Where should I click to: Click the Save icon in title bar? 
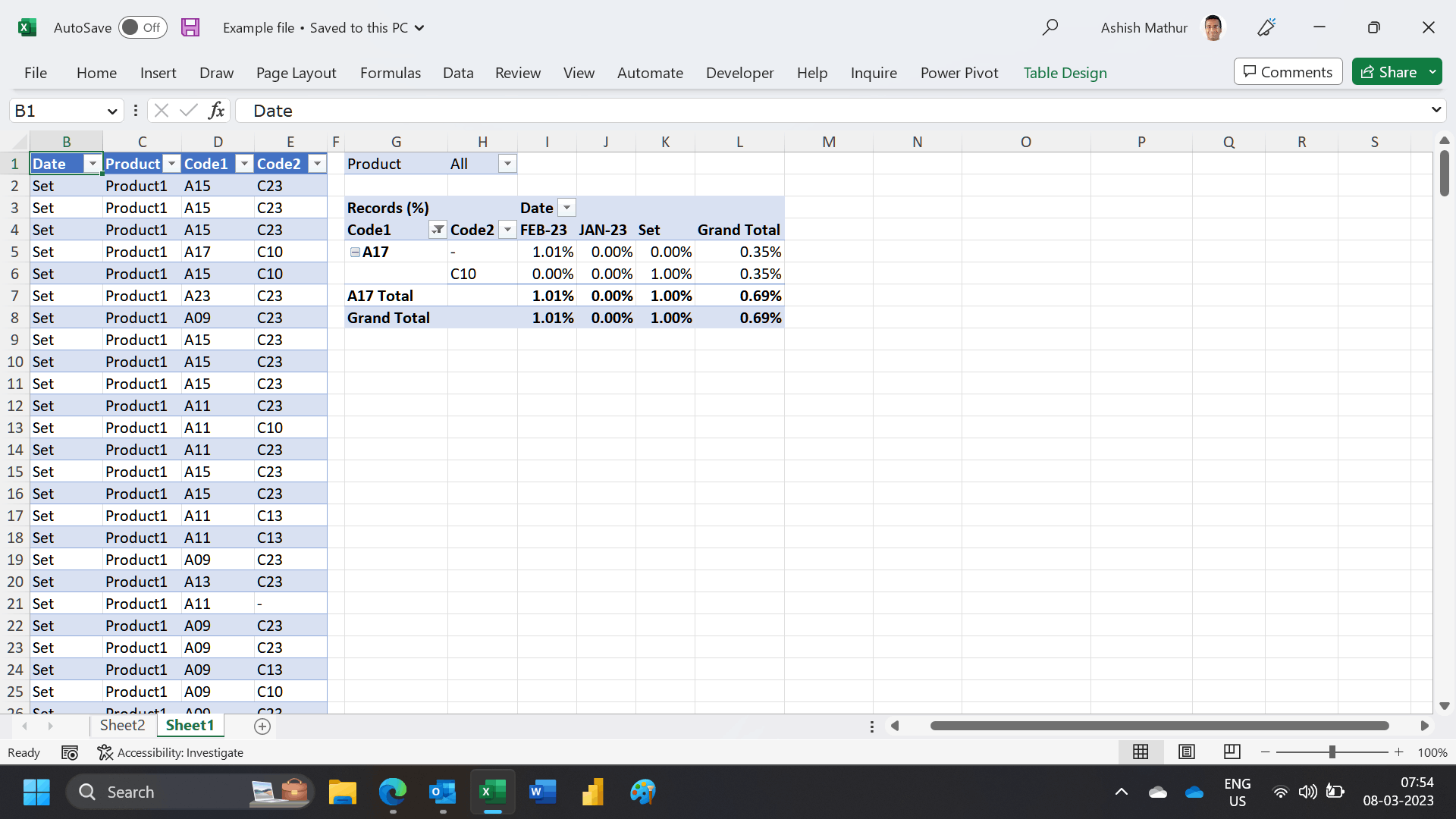[x=190, y=27]
